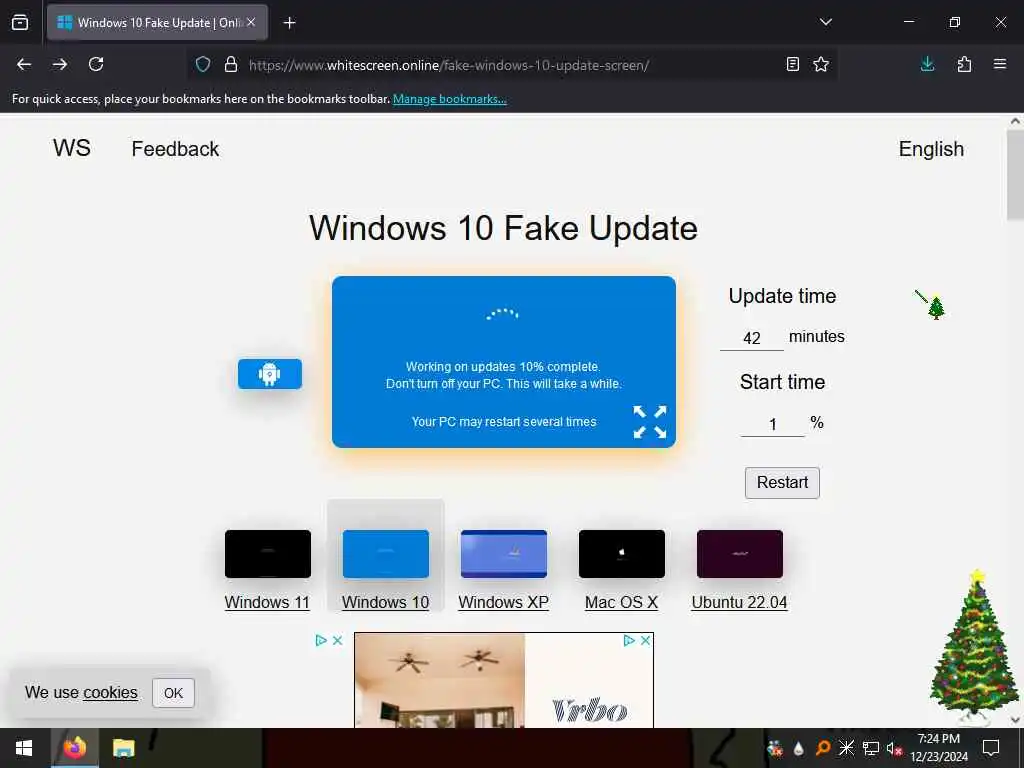
Task: Select the Windows 11 thumbnail
Action: pos(268,554)
